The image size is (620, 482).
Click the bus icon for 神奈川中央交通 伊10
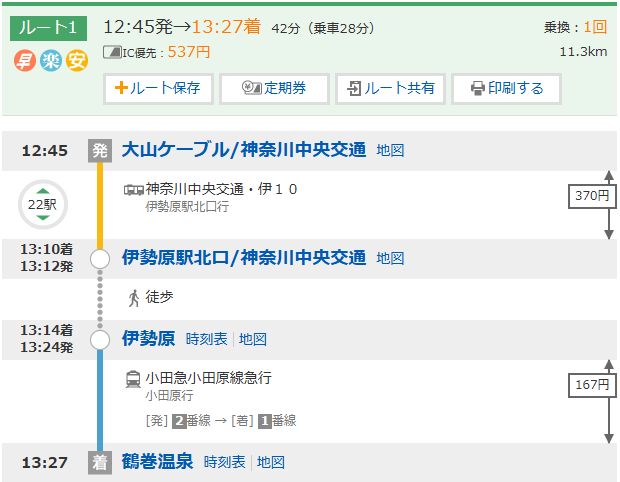point(133,189)
